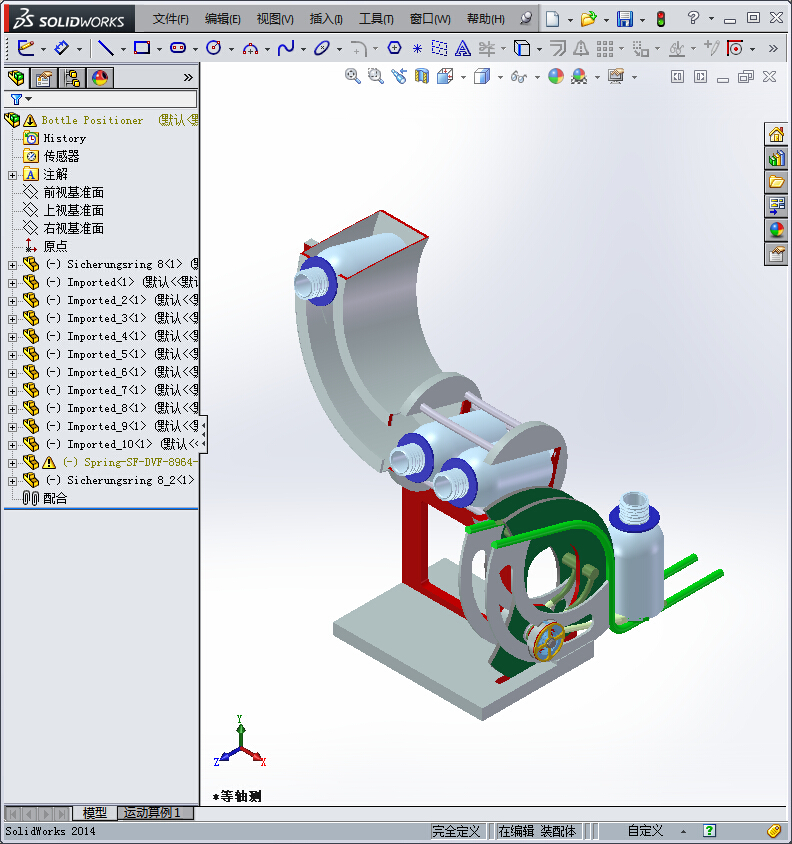Open the View Palette task pane
Image resolution: width=792 pixels, height=844 pixels.
point(776,206)
